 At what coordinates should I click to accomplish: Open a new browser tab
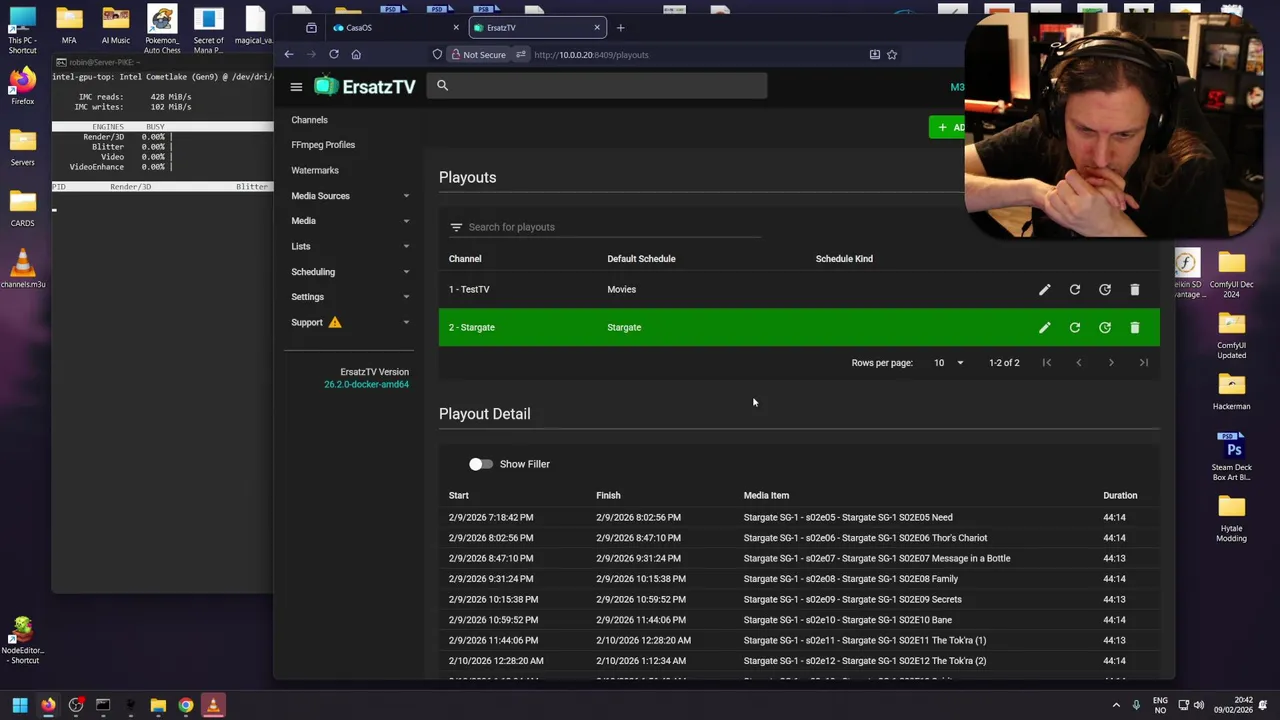[620, 28]
